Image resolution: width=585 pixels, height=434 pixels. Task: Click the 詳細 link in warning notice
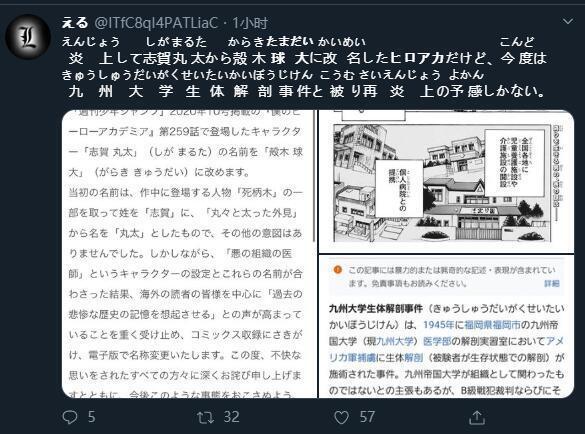point(552,284)
